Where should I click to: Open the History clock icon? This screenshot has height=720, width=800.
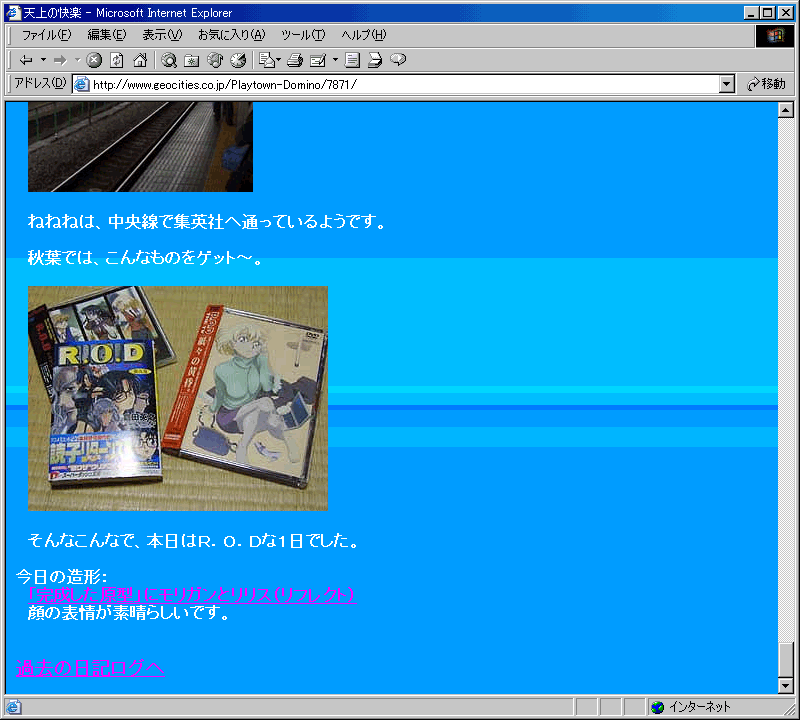(238, 60)
